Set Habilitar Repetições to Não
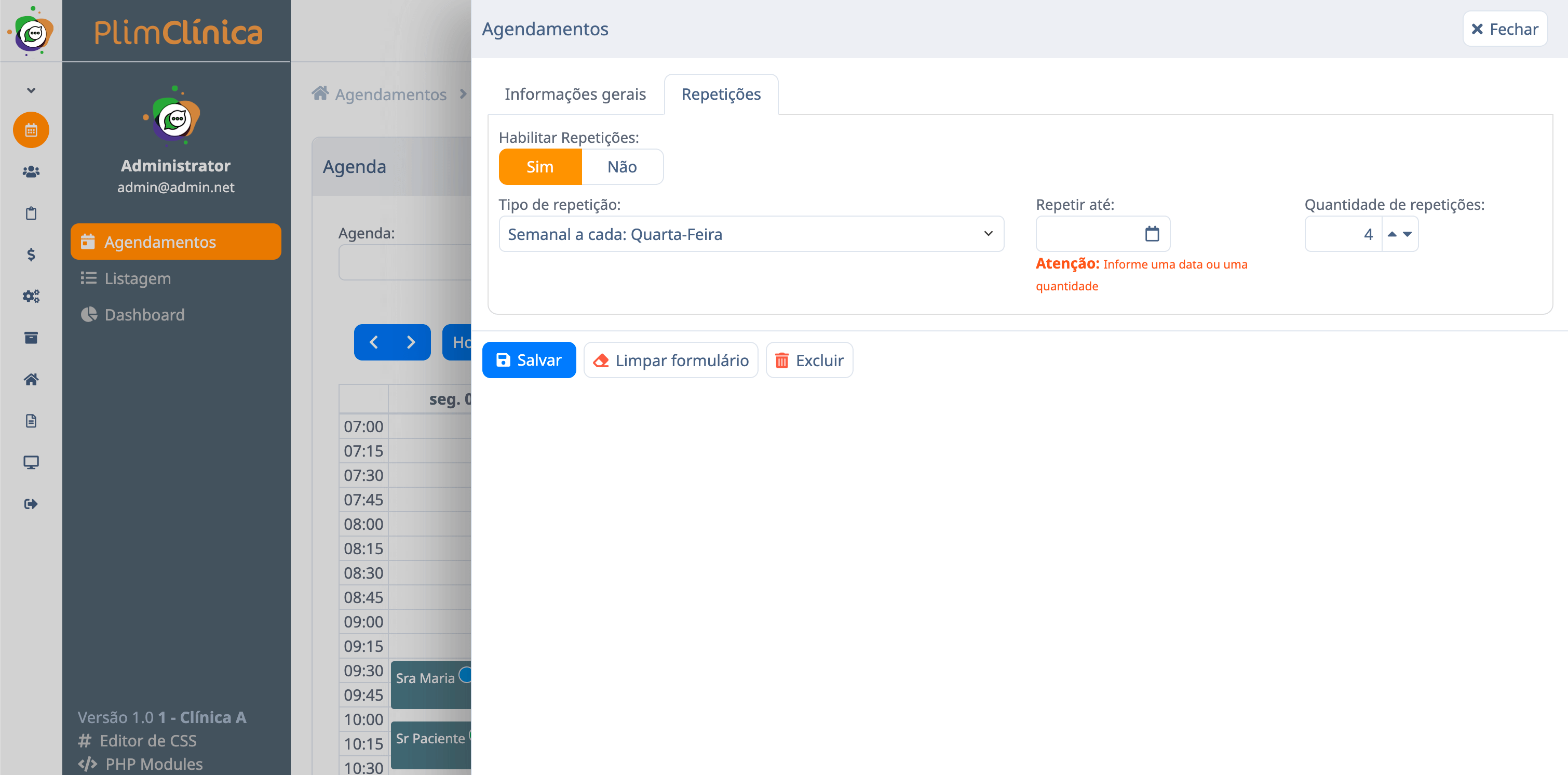 [622, 167]
